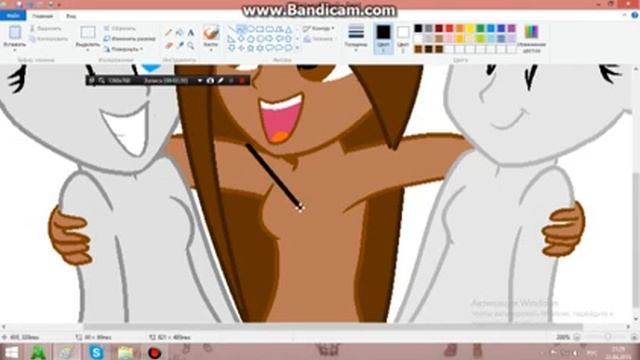
Task: Select the Fill with color bucket tool
Action: coord(180,33)
